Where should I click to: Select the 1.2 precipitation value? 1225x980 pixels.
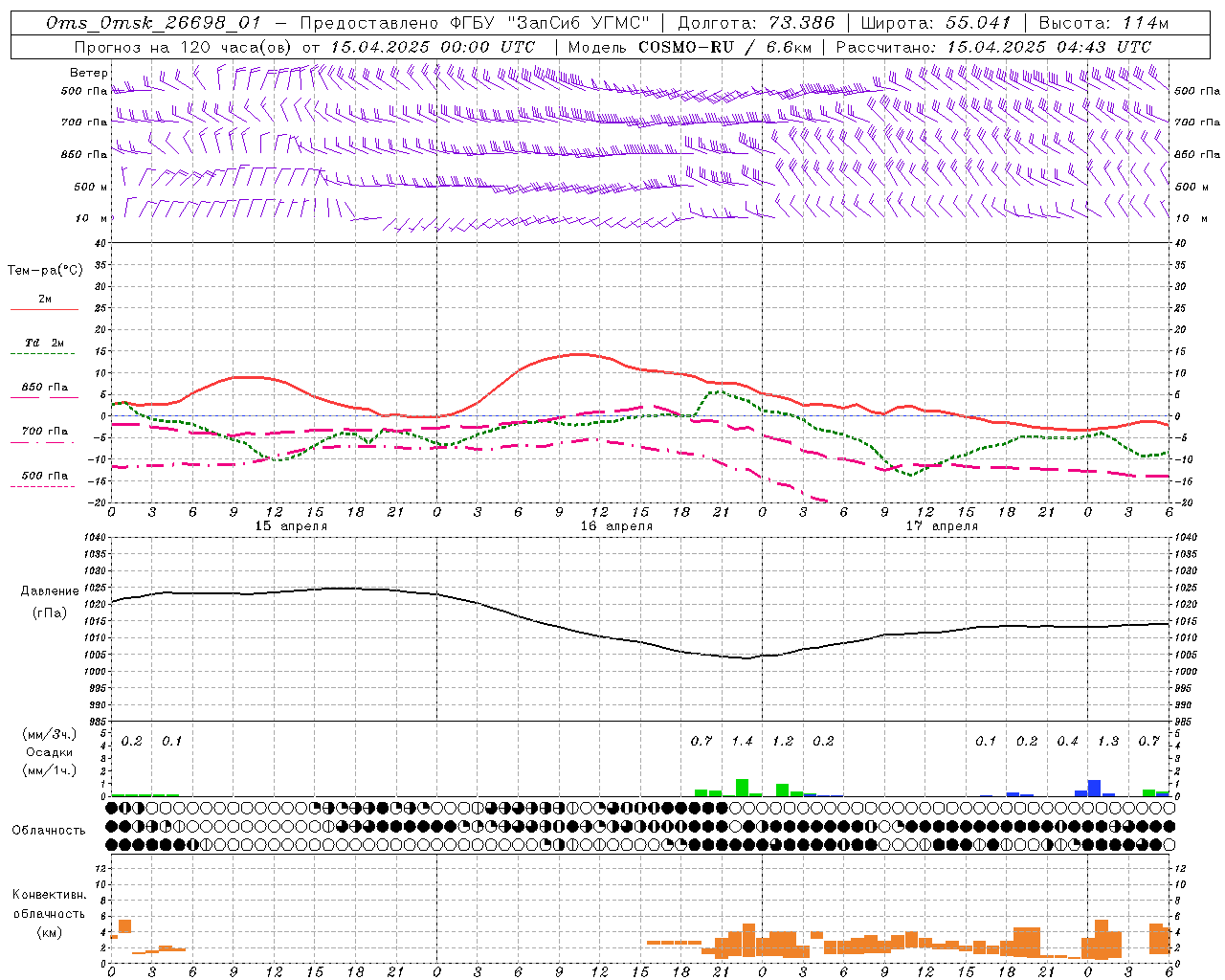coord(783,741)
